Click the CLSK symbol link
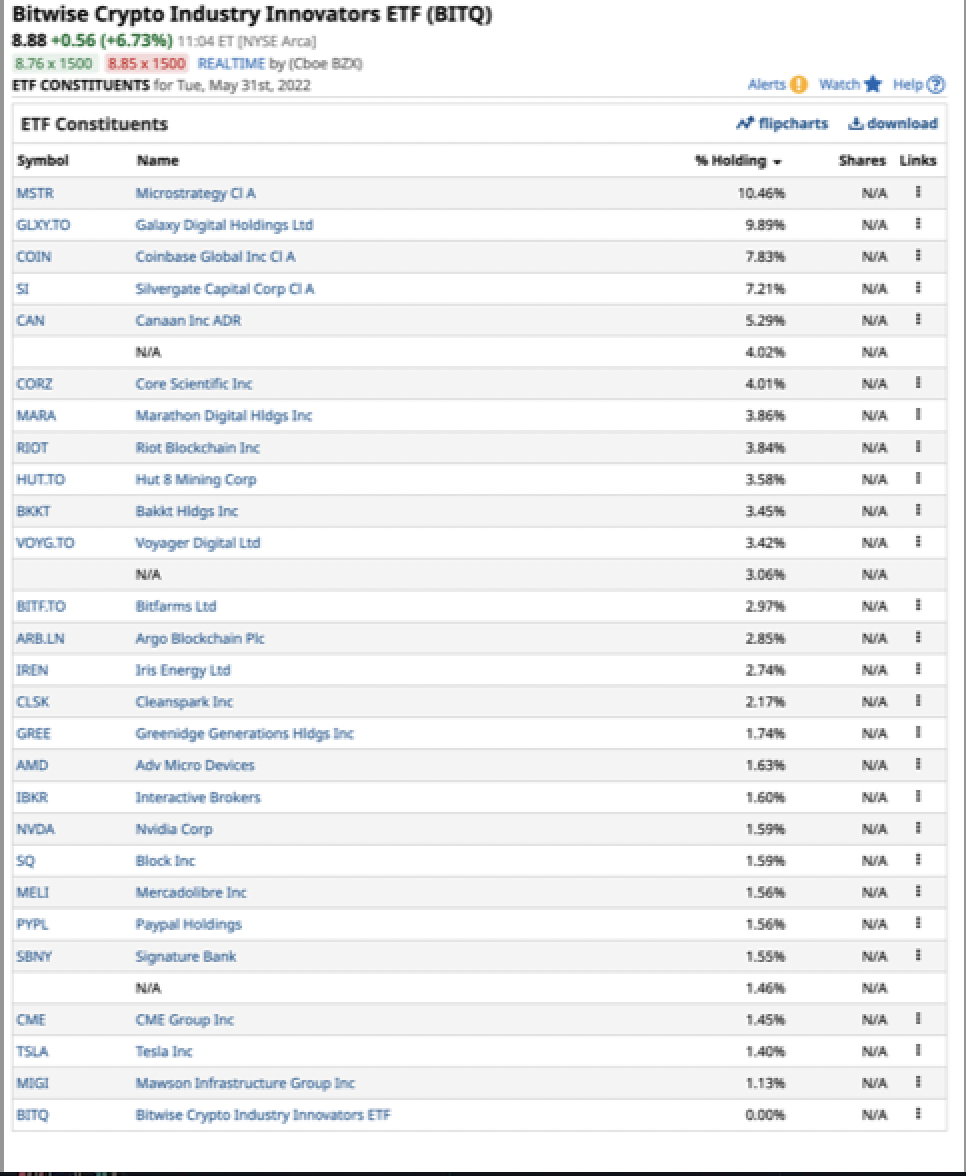Image resolution: width=966 pixels, height=1176 pixels. click(33, 702)
